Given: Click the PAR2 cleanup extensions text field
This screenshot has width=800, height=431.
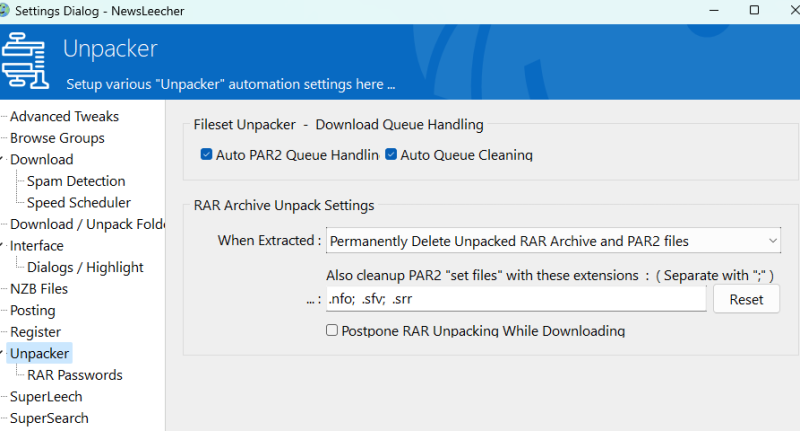Looking at the screenshot, I should 516,299.
